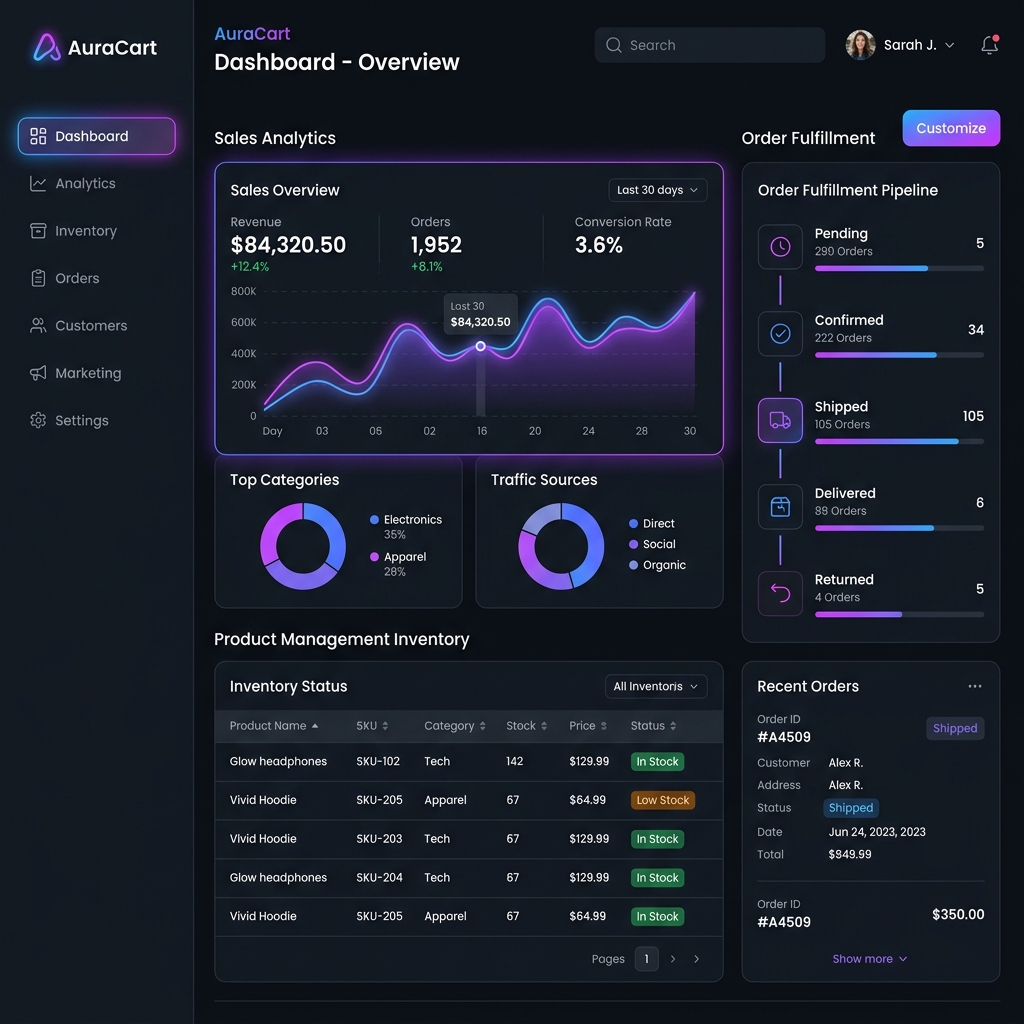Select the Dashboard menu item
1024x1024 pixels.
click(x=97, y=136)
